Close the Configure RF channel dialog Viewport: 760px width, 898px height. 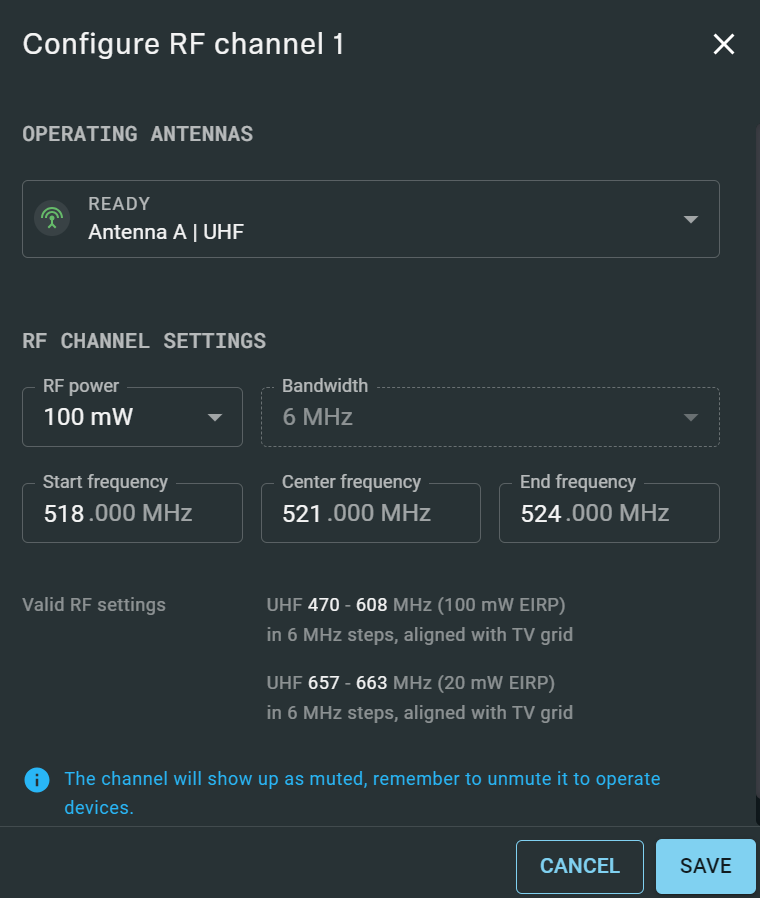point(723,44)
